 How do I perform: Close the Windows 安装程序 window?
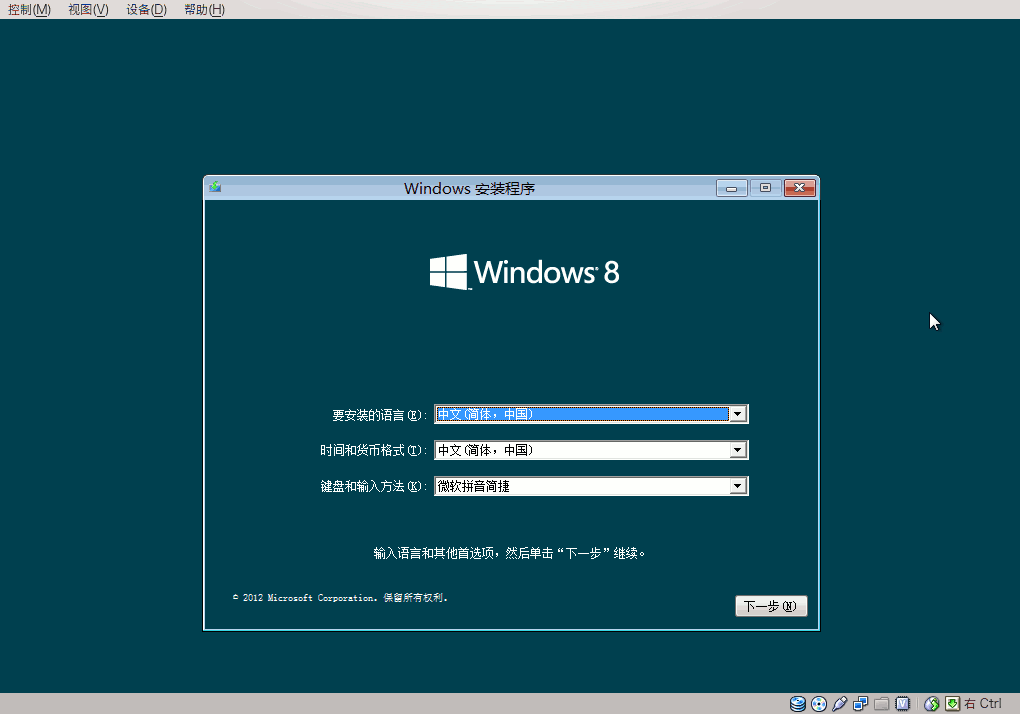(799, 188)
